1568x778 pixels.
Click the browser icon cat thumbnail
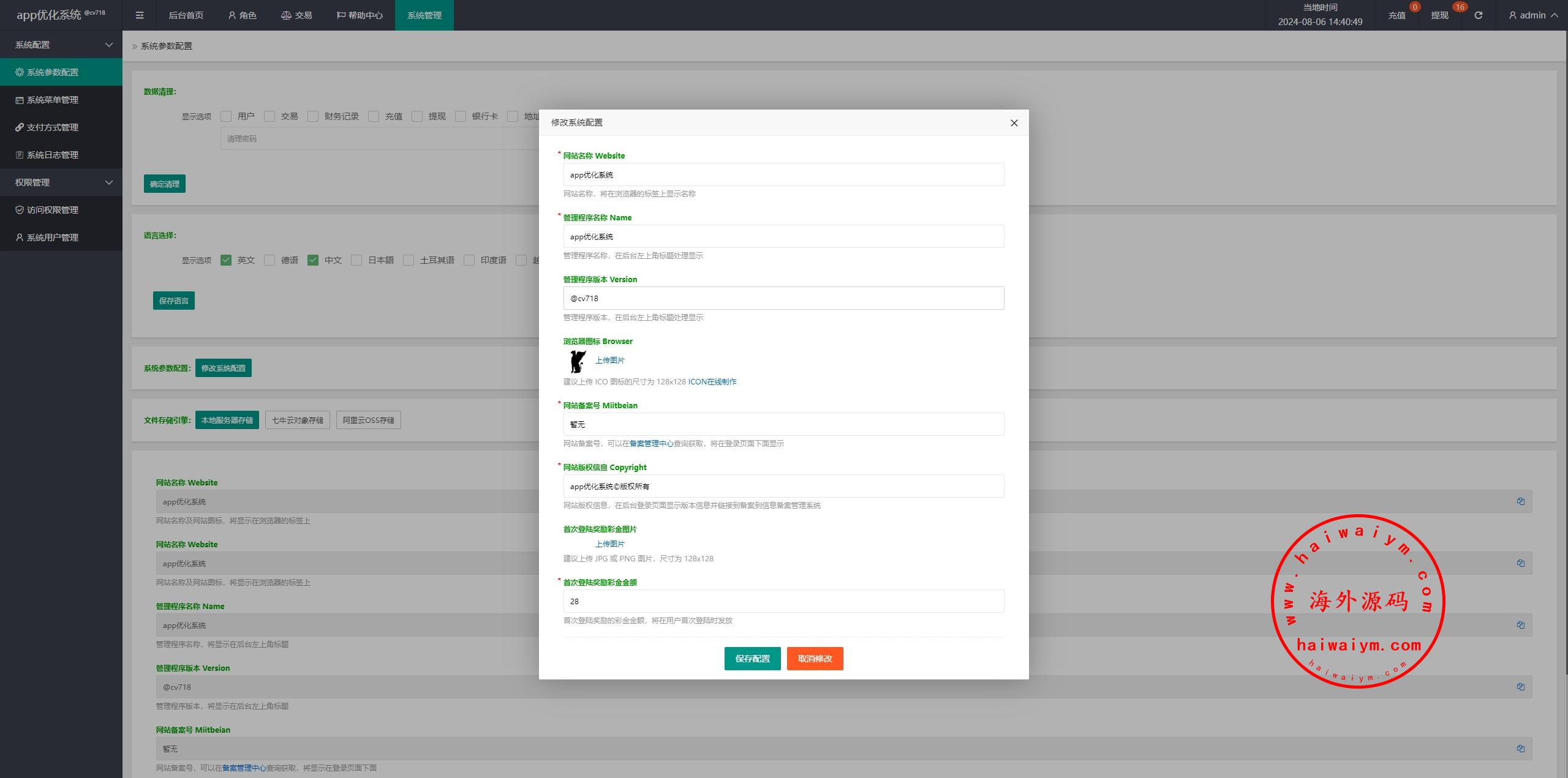[577, 361]
